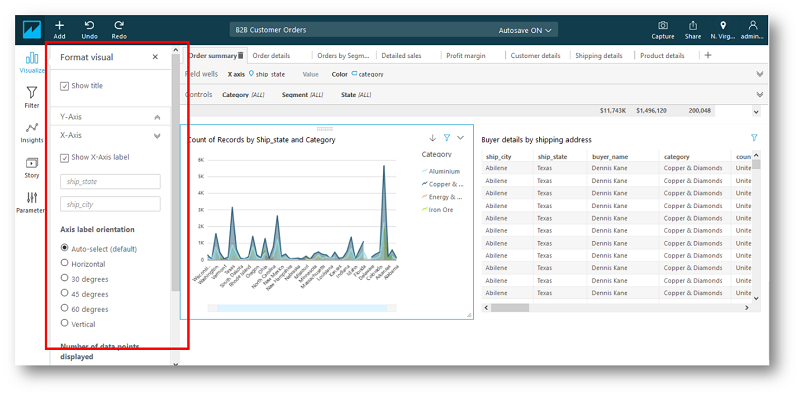Switch to the Profit margin tab

pyautogui.click(x=465, y=56)
